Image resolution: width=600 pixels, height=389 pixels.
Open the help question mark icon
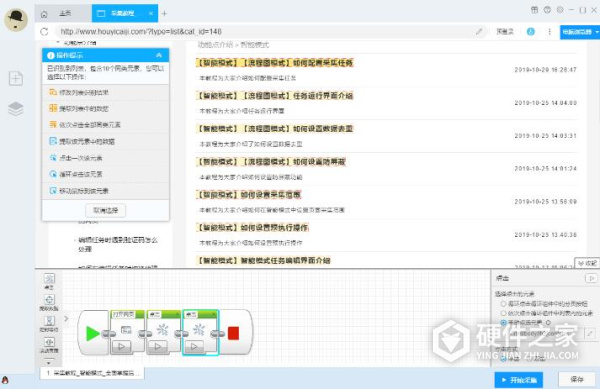point(547,10)
